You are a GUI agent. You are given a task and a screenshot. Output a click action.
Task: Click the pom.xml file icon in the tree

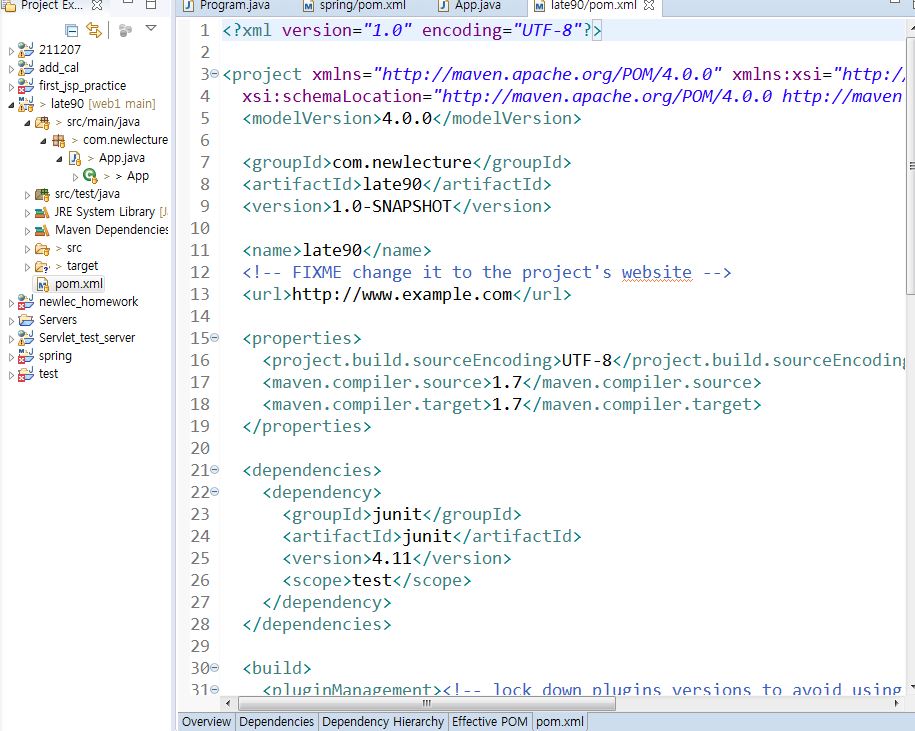pyautogui.click(x=43, y=284)
